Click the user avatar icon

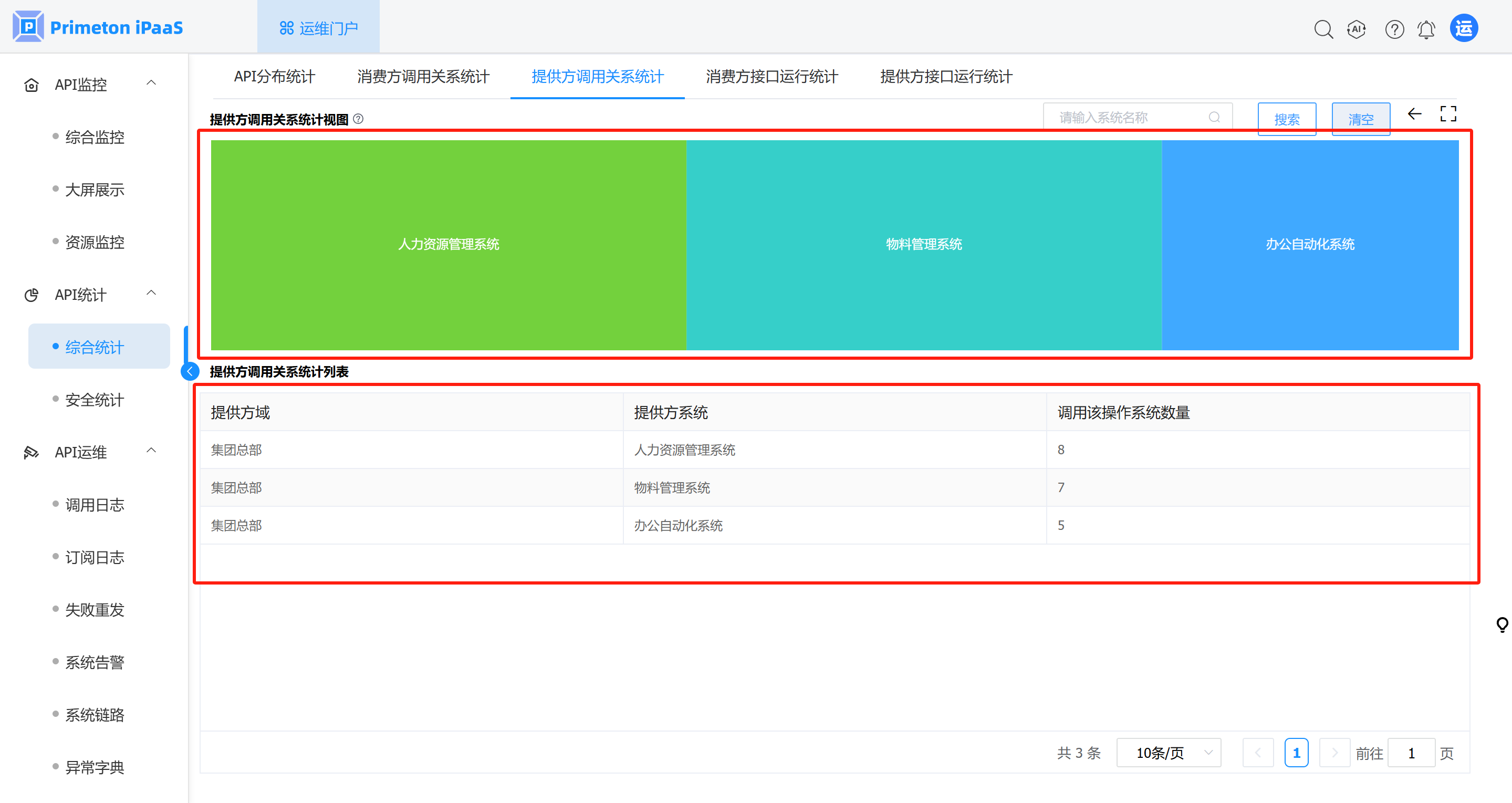[1463, 28]
